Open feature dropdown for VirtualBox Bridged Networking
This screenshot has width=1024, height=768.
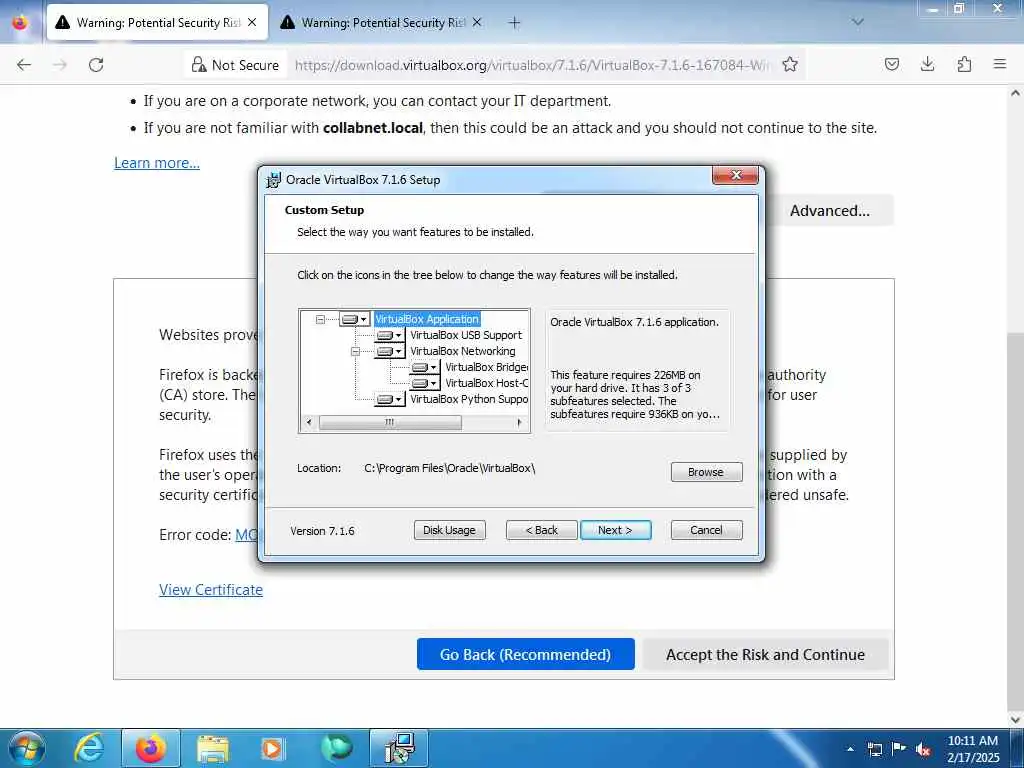point(424,367)
